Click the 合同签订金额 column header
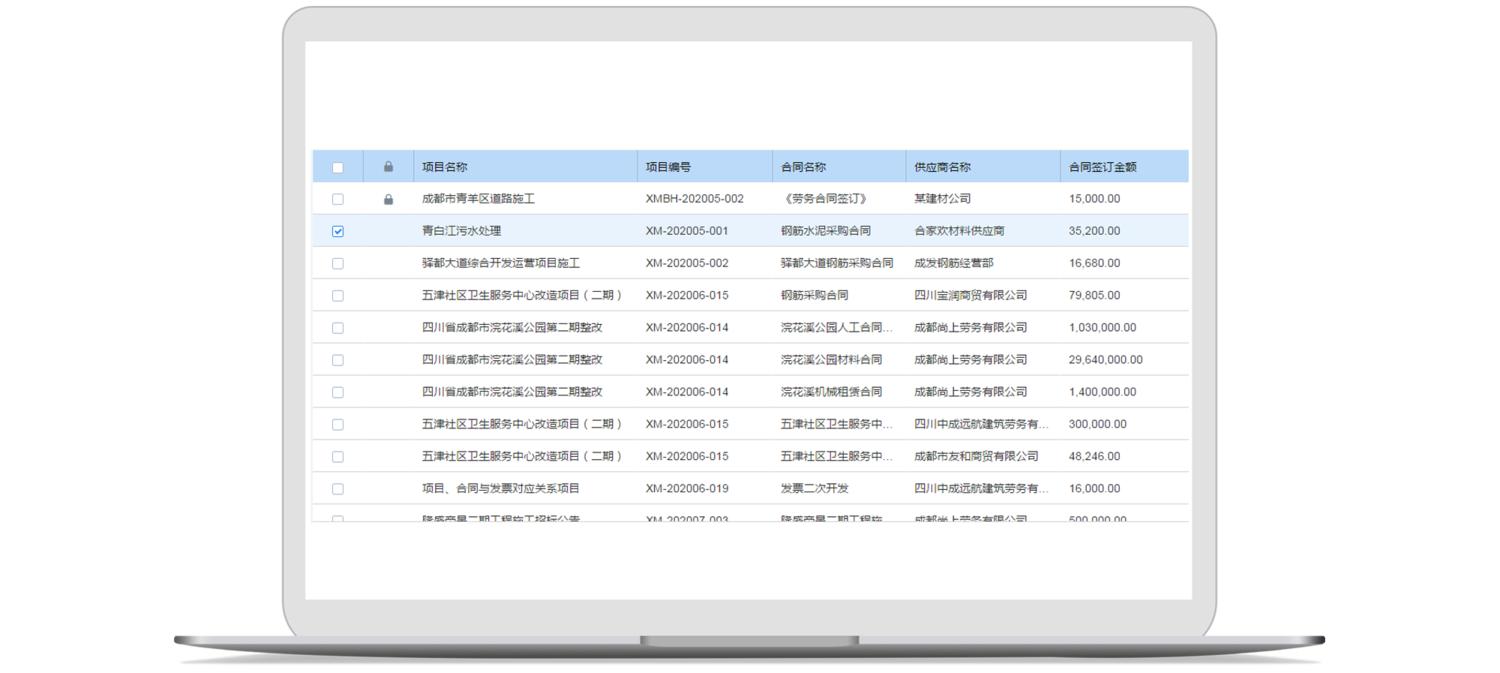 1102,167
